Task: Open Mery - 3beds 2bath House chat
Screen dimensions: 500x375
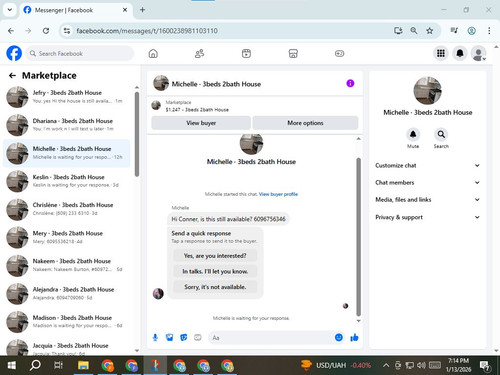Action: pyautogui.click(x=67, y=237)
